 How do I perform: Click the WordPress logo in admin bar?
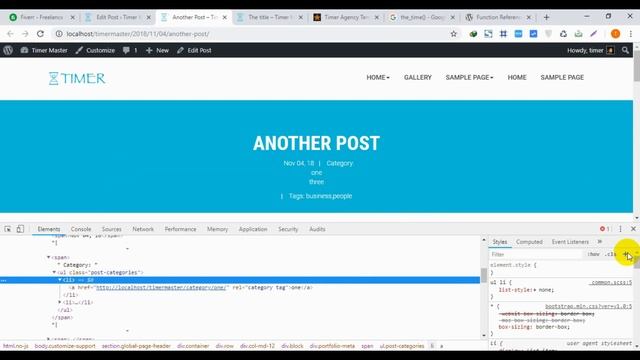8,50
